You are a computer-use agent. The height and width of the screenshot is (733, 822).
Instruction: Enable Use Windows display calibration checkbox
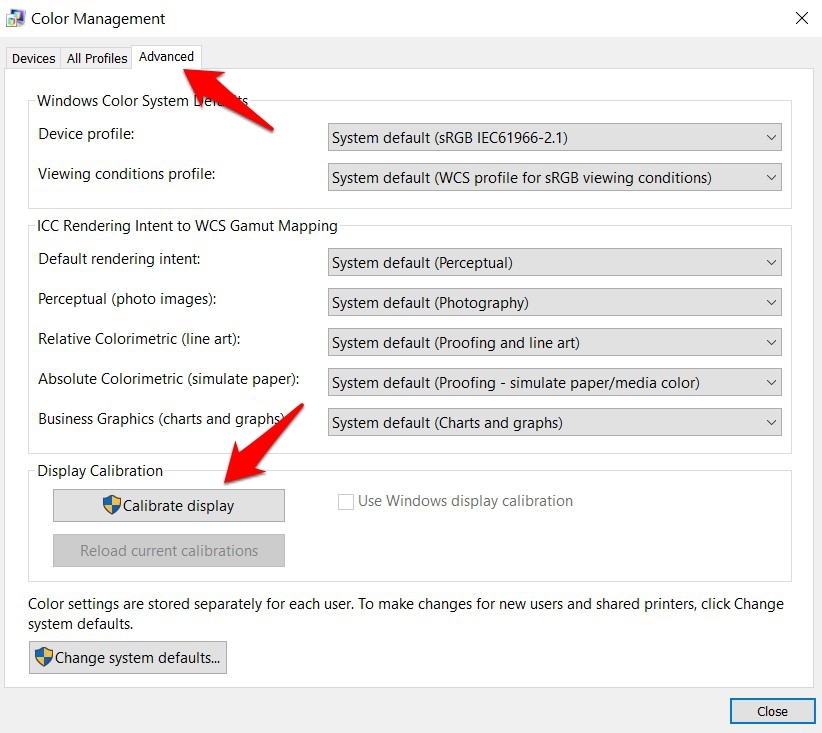point(345,502)
